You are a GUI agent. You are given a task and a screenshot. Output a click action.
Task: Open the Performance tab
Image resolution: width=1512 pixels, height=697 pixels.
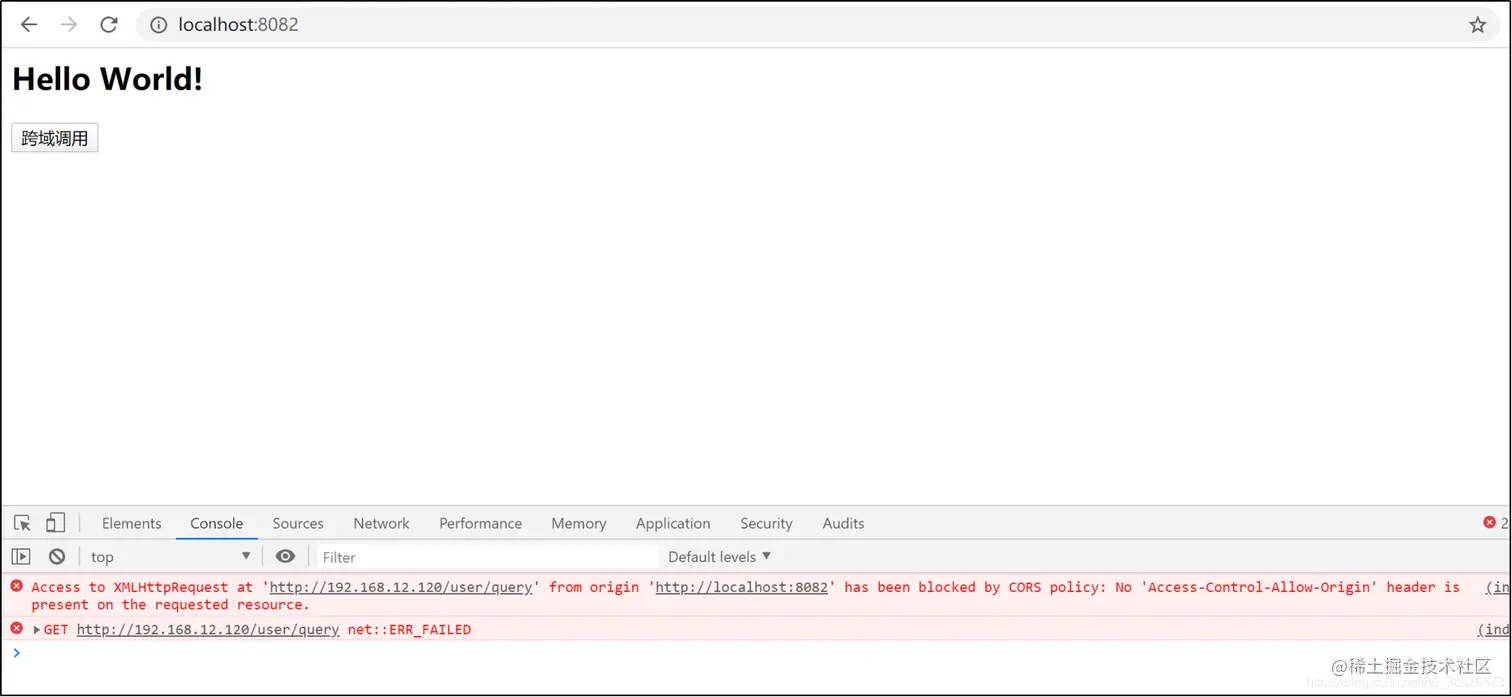point(480,523)
